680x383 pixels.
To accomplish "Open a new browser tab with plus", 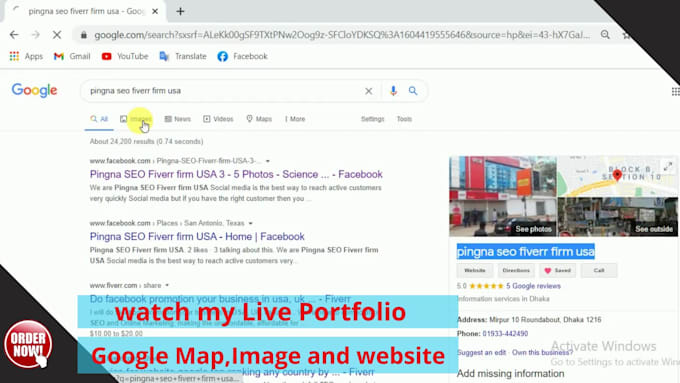I will coord(180,11).
